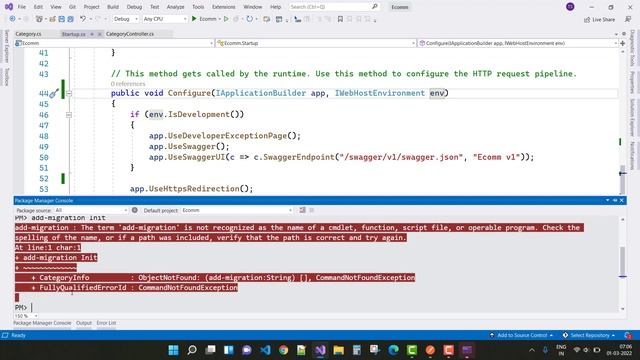The width and height of the screenshot is (640, 360).
Task: Click the restart/refresh circular arrow icon
Action: tap(249, 19)
